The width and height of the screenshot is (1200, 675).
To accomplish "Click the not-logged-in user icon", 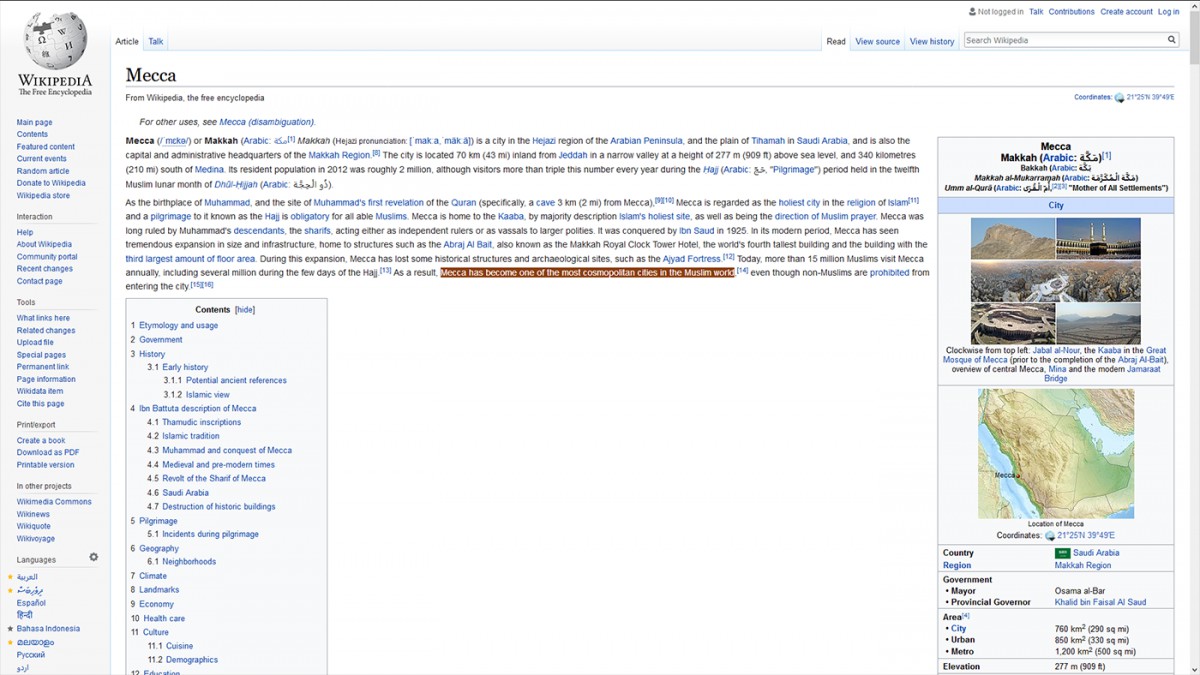I will pos(972,12).
